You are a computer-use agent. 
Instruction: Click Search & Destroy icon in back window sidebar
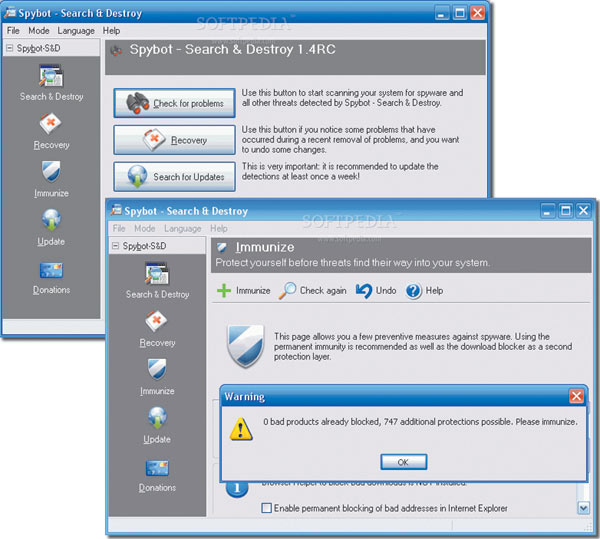51,77
